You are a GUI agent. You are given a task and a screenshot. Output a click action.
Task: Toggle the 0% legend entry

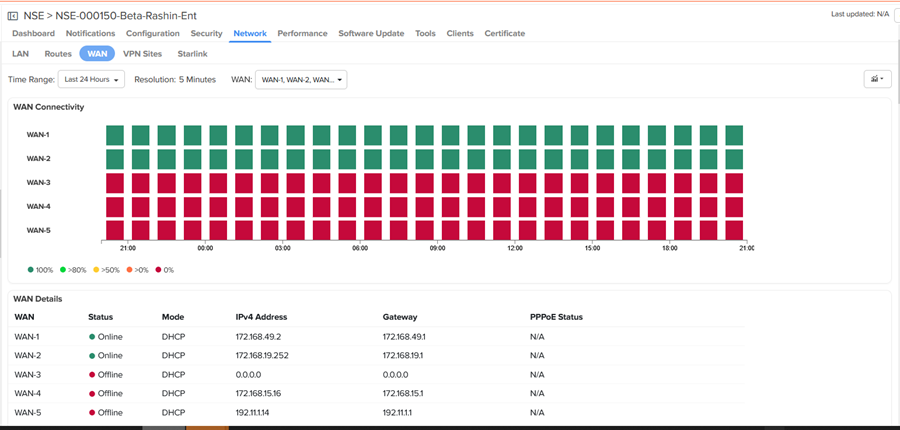click(x=162, y=270)
